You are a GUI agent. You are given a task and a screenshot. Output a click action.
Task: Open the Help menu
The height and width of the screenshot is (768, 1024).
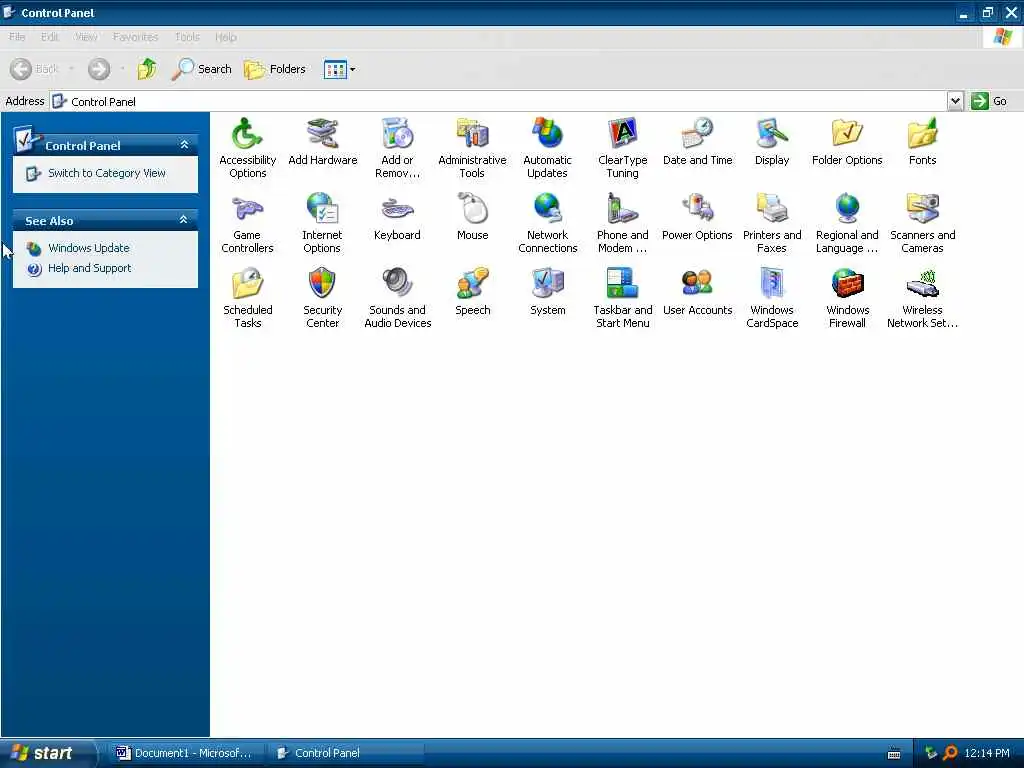point(225,37)
